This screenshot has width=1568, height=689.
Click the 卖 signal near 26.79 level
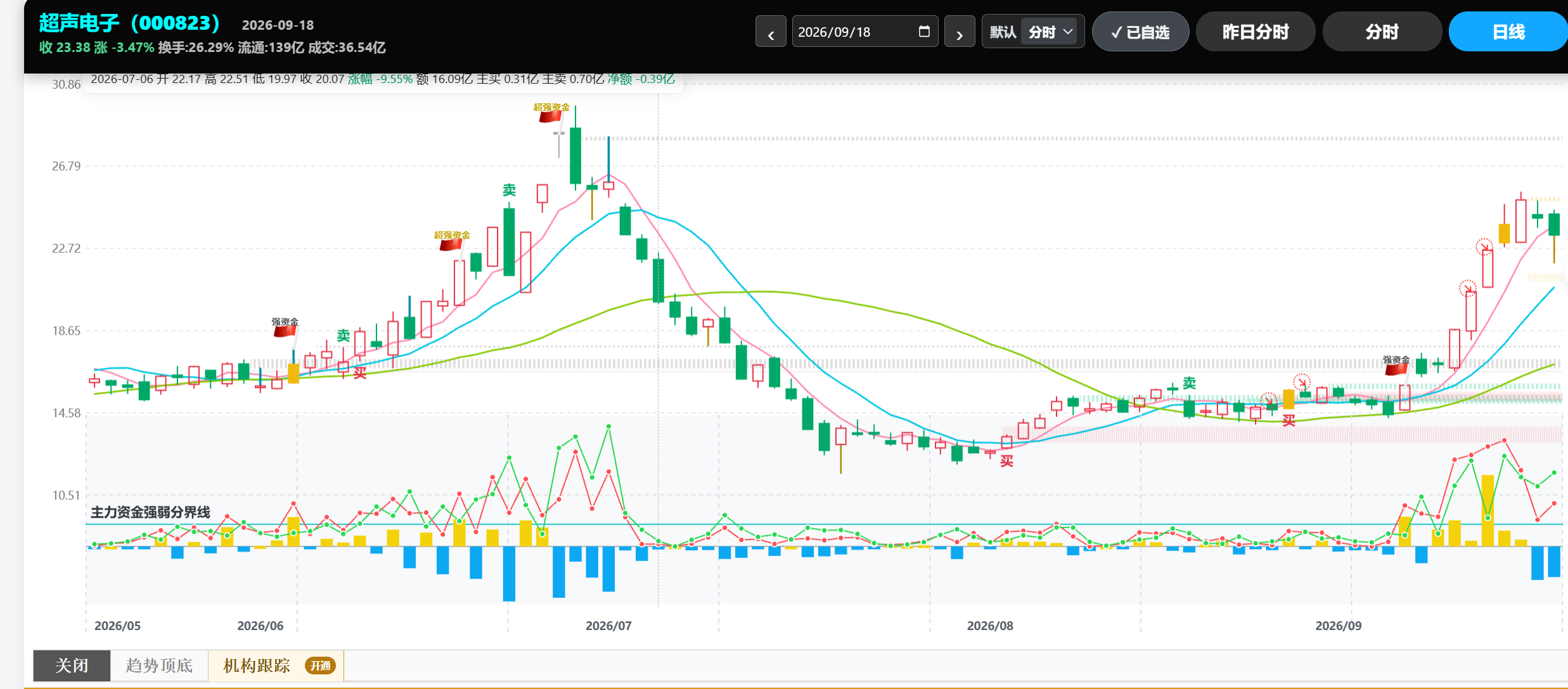(x=509, y=190)
